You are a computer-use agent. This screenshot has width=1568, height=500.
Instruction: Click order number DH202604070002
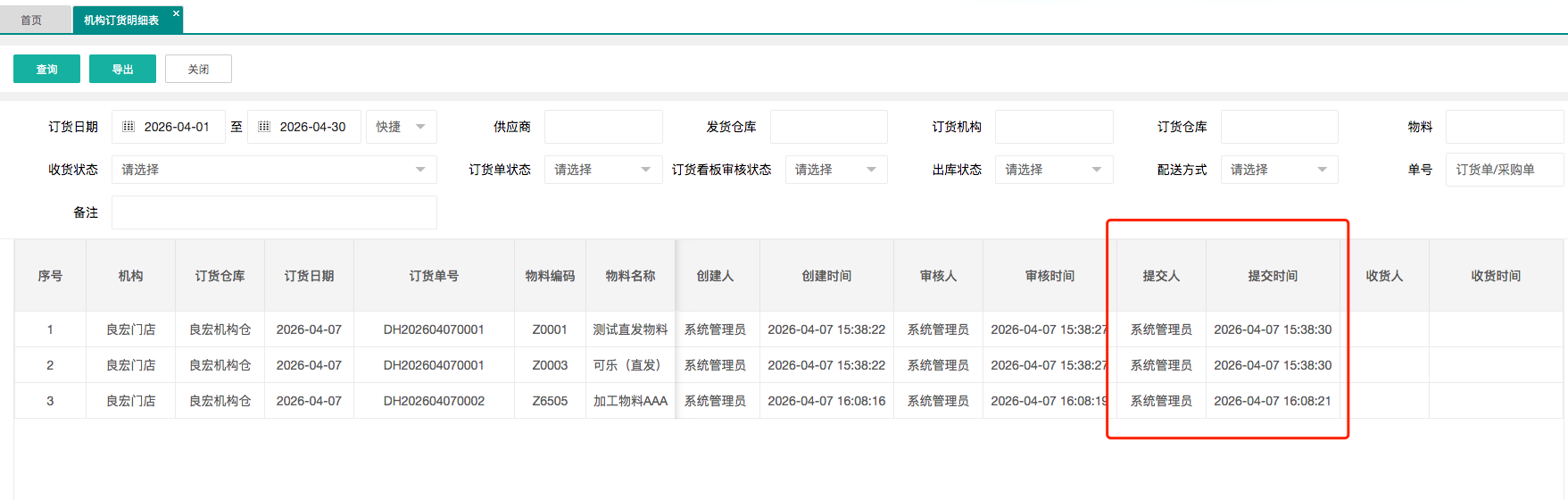point(435,401)
